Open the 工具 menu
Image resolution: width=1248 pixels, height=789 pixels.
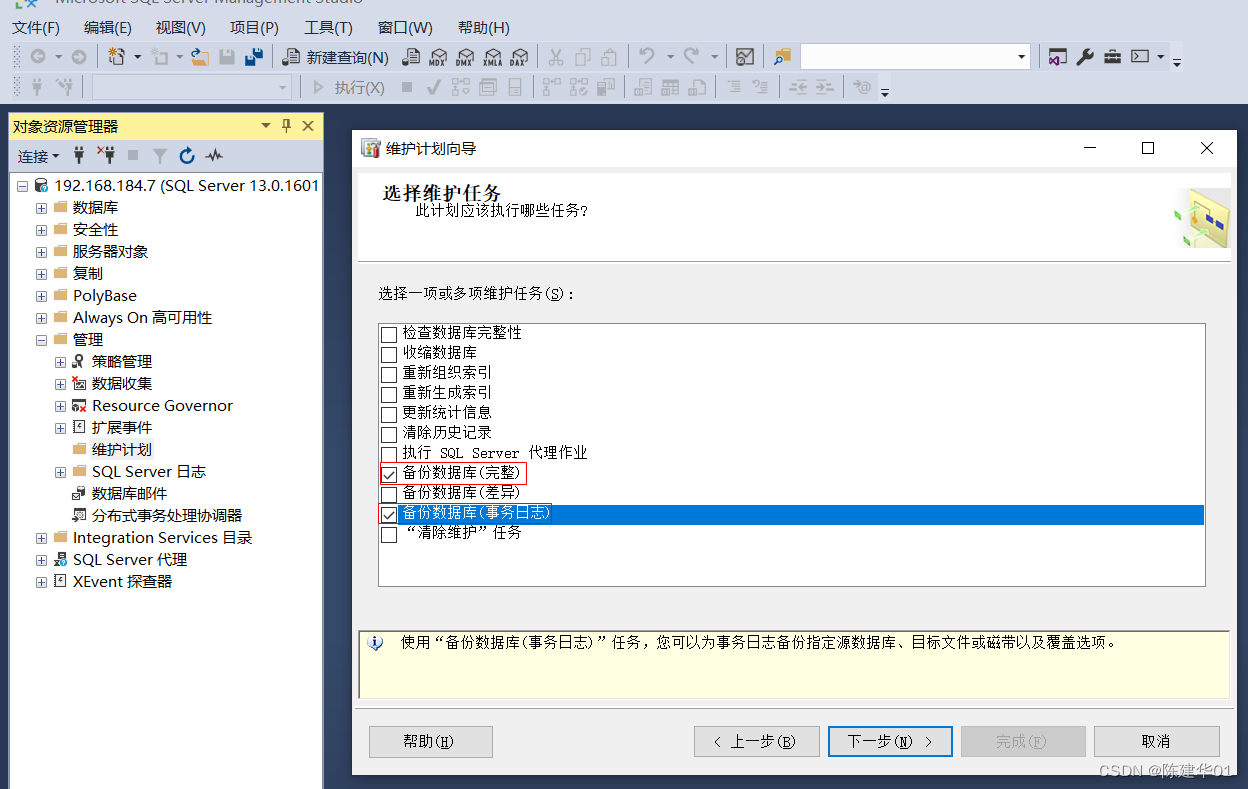[x=328, y=27]
